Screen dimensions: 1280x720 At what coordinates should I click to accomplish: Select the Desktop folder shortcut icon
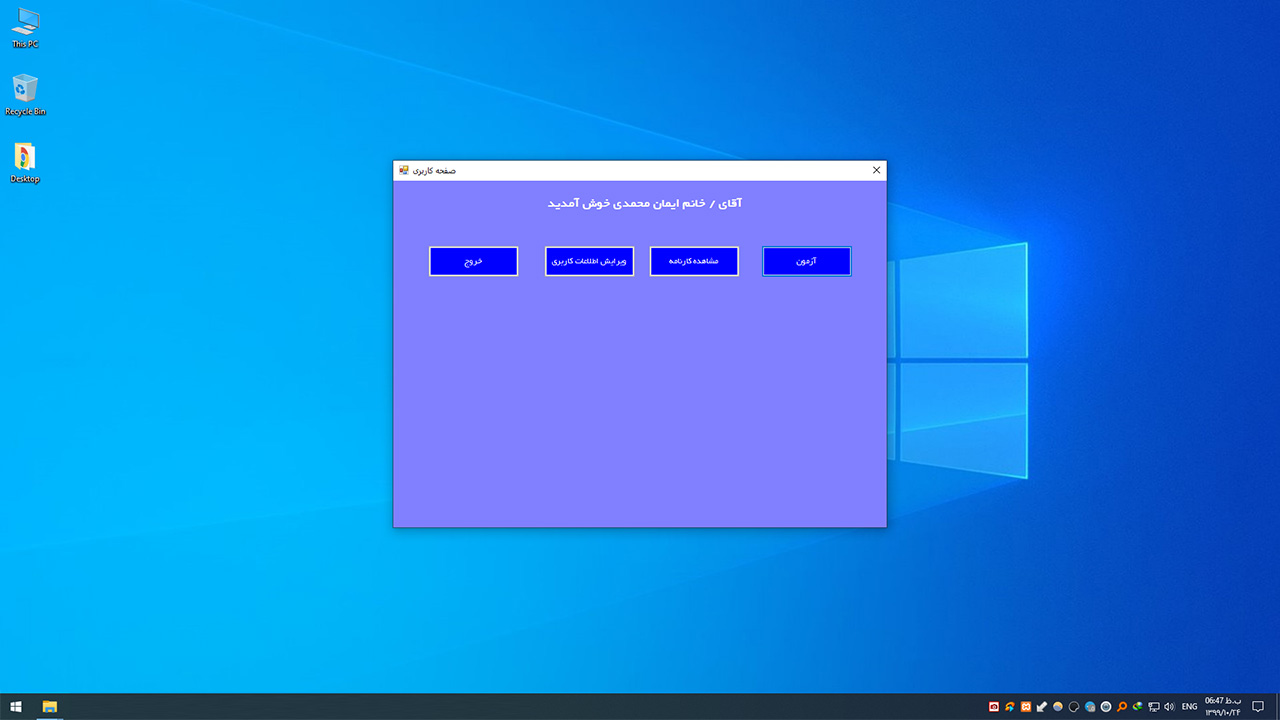click(x=25, y=163)
